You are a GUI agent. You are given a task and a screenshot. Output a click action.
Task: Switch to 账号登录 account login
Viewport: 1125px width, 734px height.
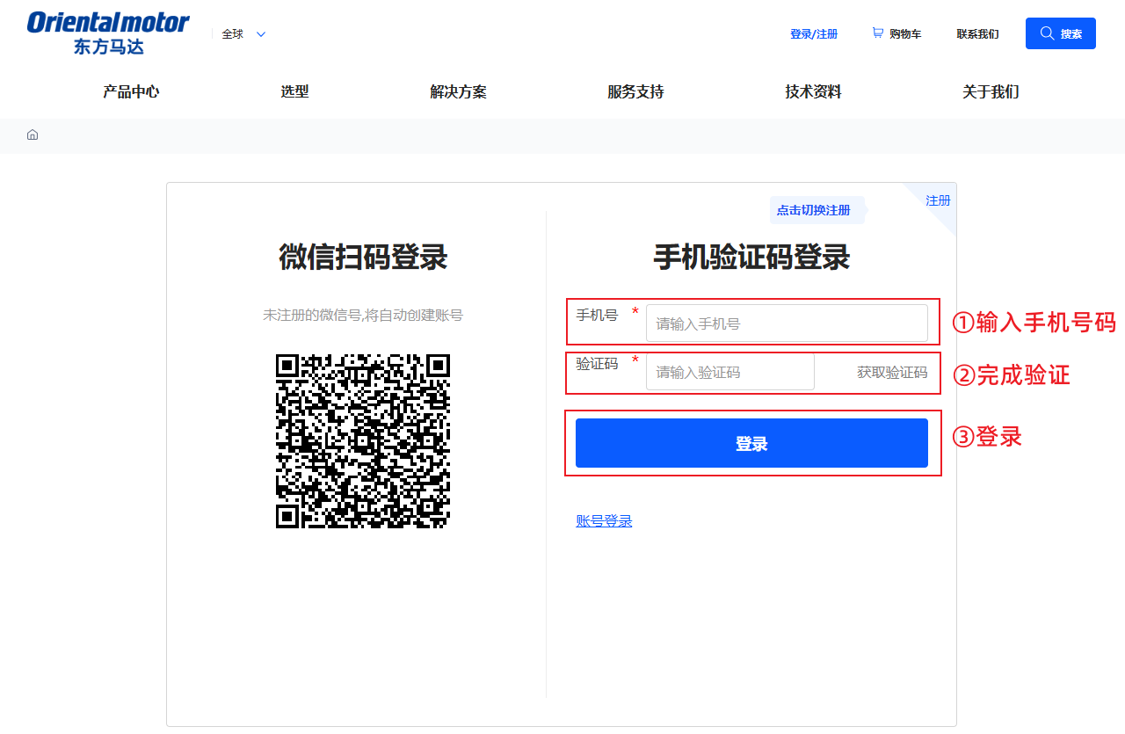tap(603, 520)
